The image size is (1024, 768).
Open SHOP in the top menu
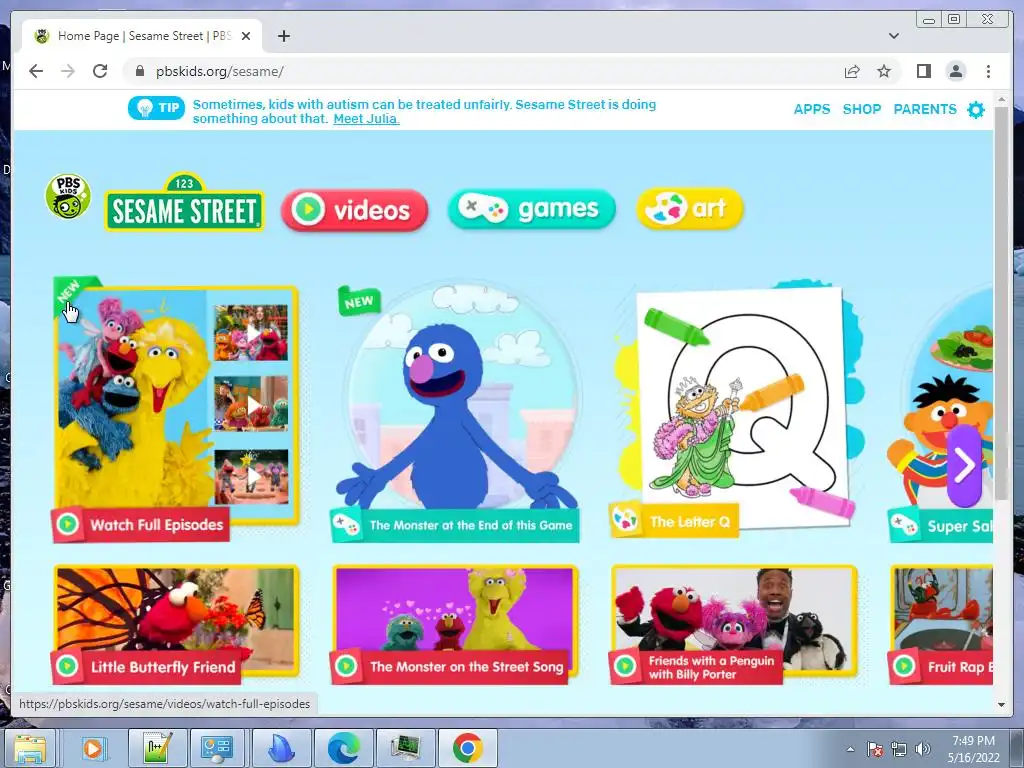862,109
